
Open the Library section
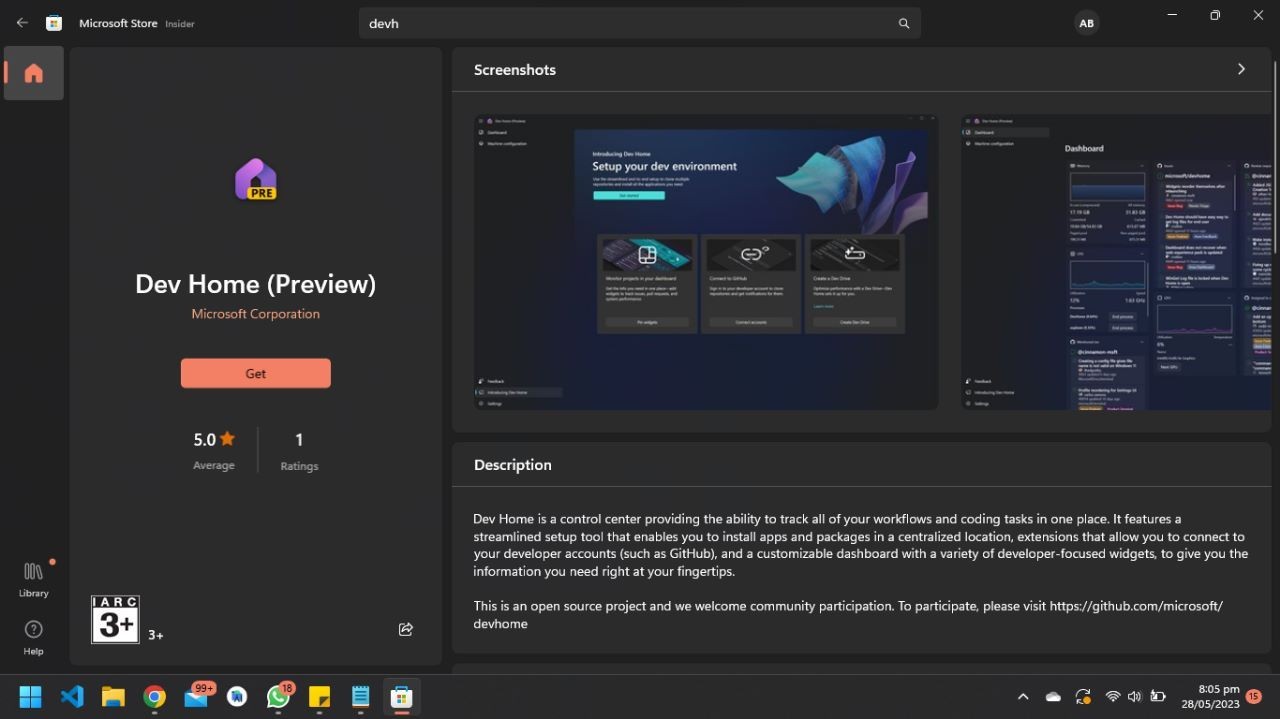pos(33,580)
